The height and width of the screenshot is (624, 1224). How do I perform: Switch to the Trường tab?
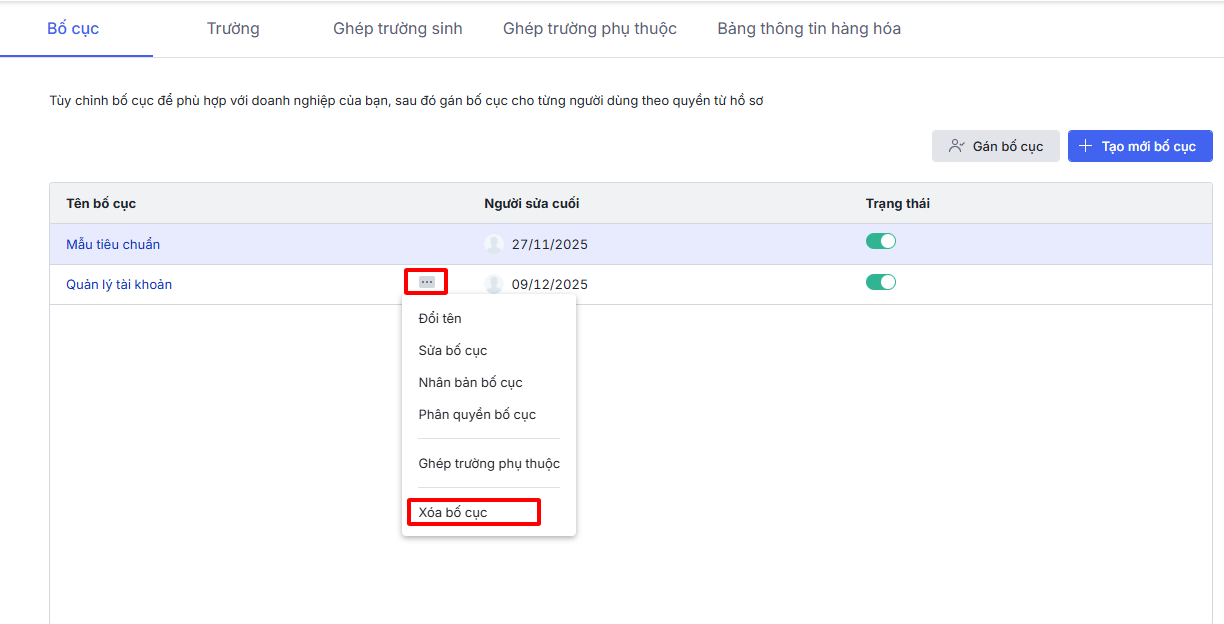233,28
